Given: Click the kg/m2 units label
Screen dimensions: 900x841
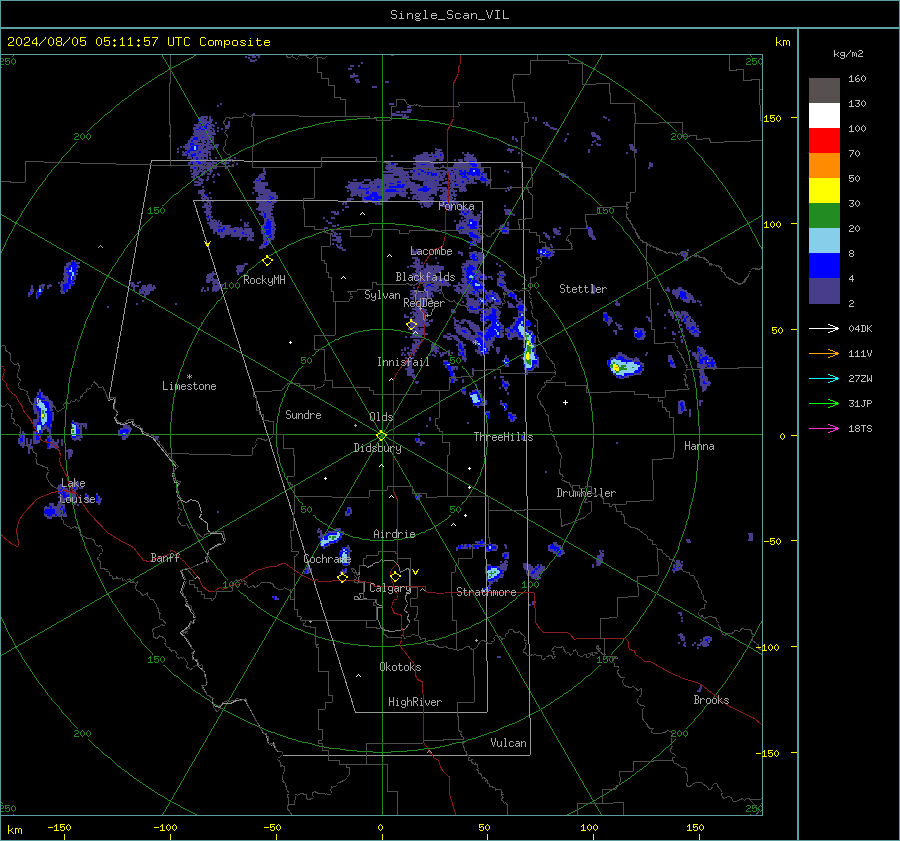Looking at the screenshot, I should point(848,54).
